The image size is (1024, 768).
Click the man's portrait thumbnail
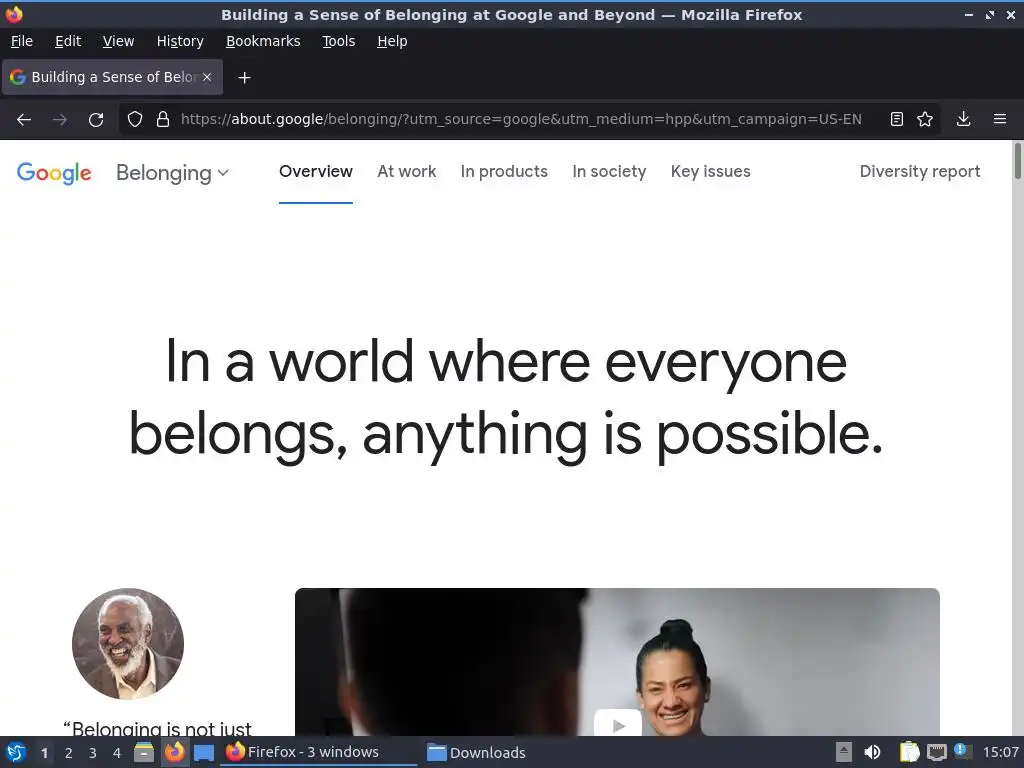coord(128,644)
